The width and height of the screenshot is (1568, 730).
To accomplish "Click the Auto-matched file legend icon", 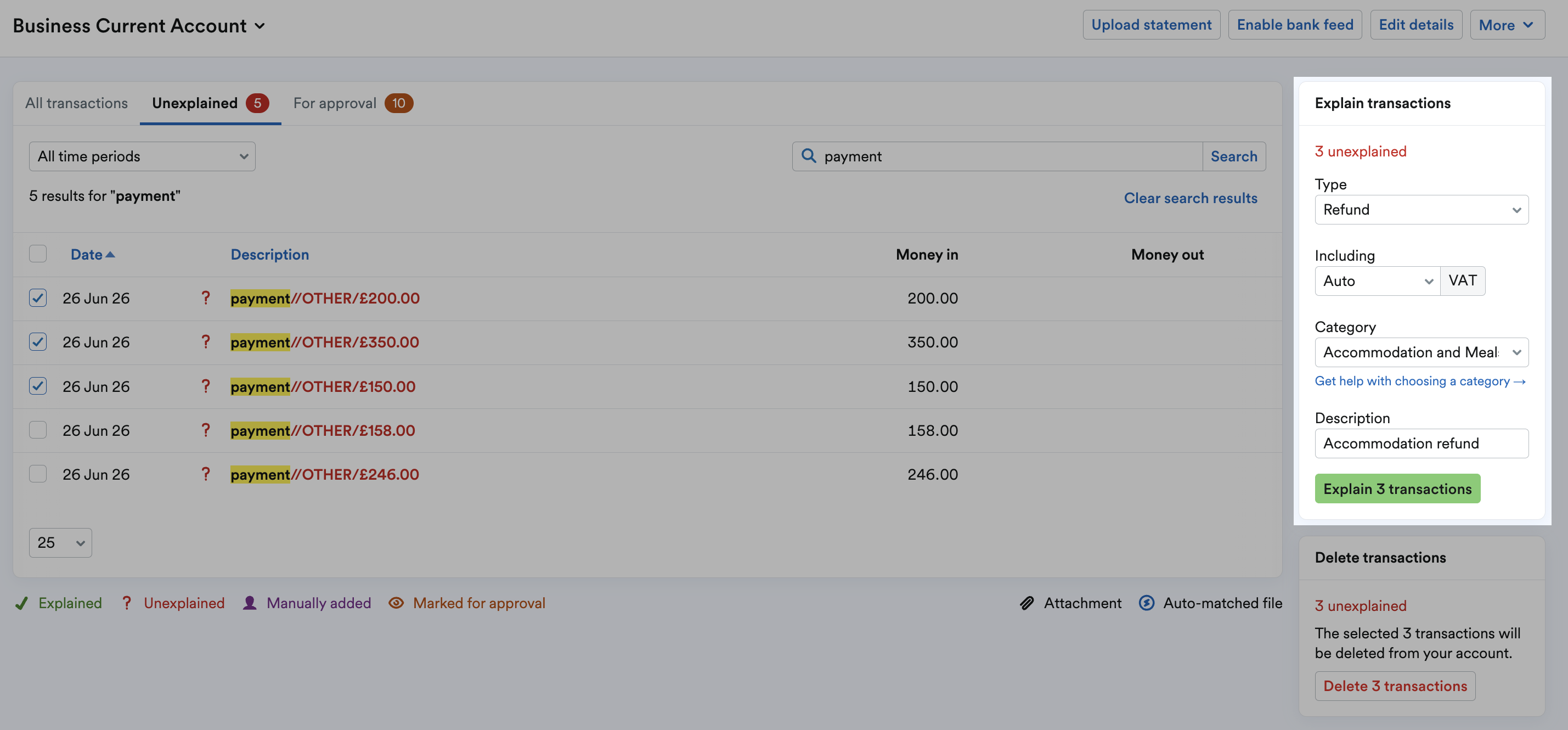I will click(1146, 603).
